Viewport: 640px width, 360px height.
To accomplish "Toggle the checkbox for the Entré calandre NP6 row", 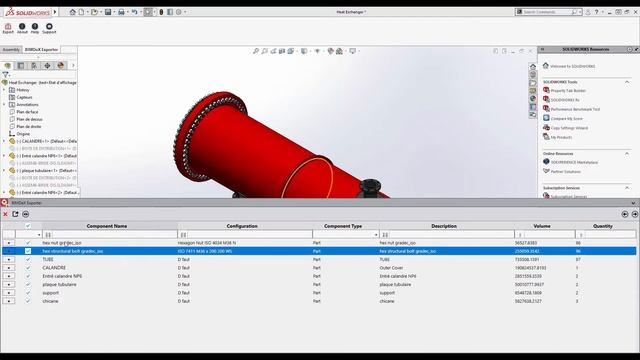I will point(28,276).
